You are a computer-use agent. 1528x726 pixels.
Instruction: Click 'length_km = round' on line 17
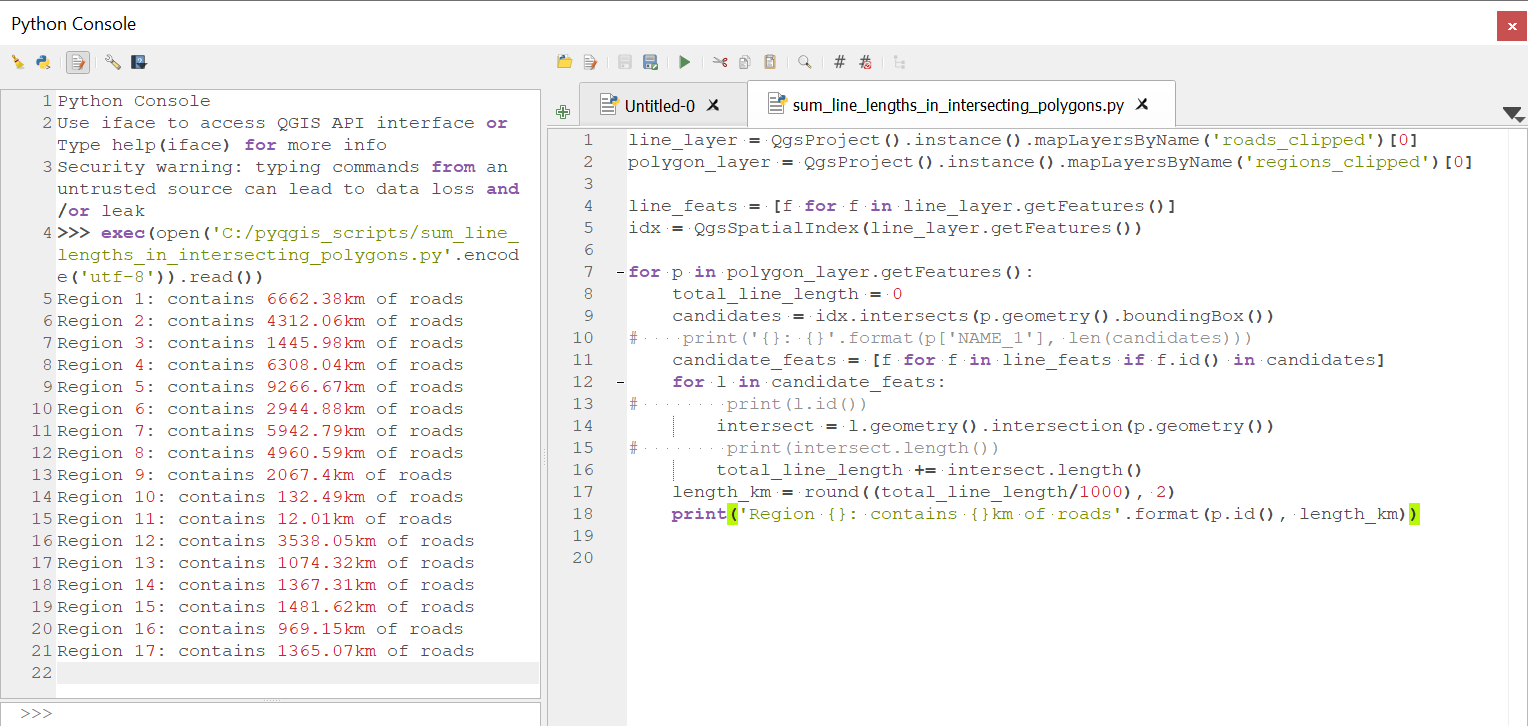coord(765,492)
